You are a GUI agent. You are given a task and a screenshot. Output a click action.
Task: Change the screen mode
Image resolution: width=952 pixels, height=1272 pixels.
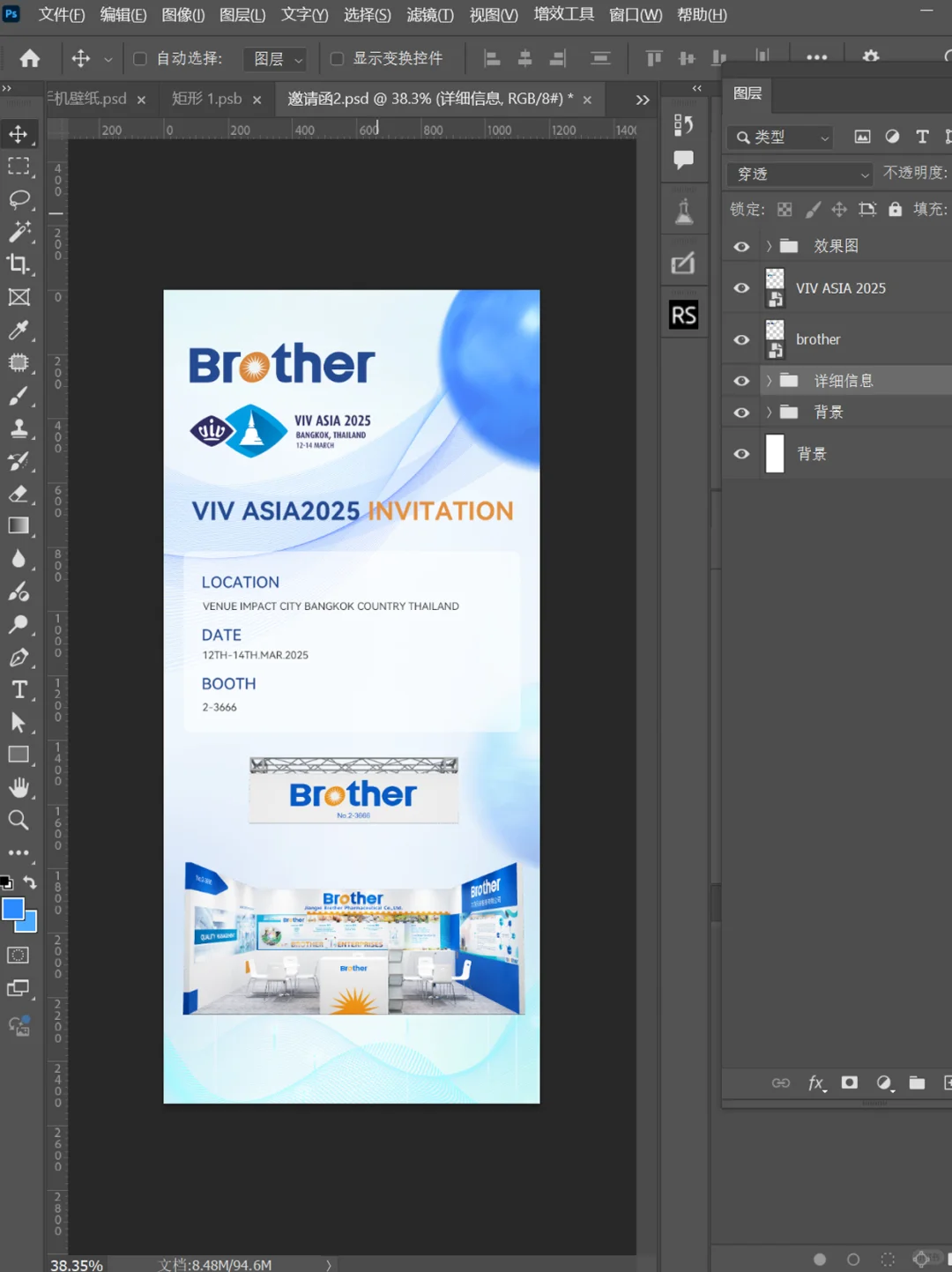point(19,988)
